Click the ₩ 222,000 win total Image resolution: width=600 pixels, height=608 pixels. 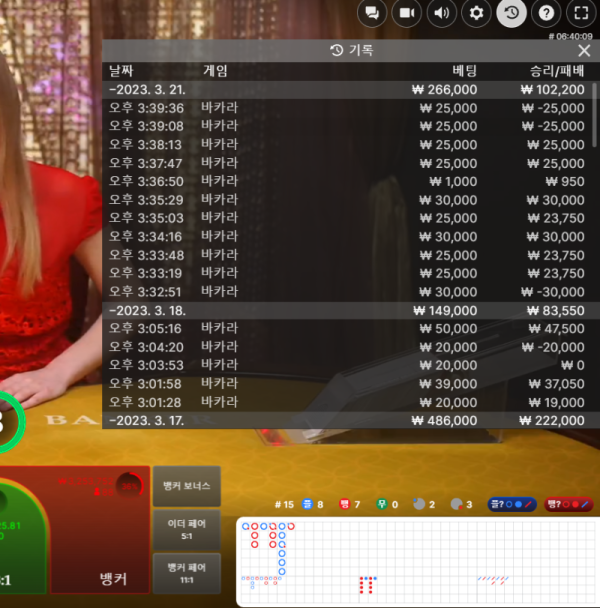coord(552,421)
